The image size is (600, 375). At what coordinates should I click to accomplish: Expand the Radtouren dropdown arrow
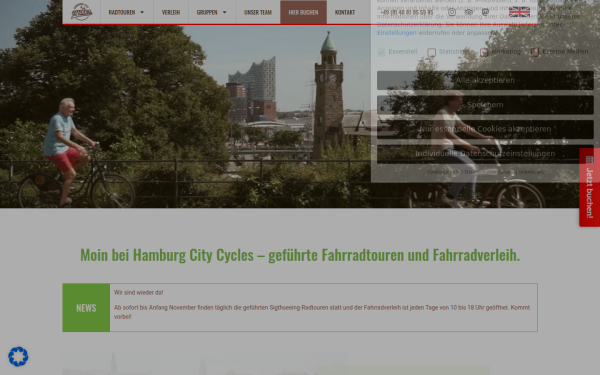point(142,12)
